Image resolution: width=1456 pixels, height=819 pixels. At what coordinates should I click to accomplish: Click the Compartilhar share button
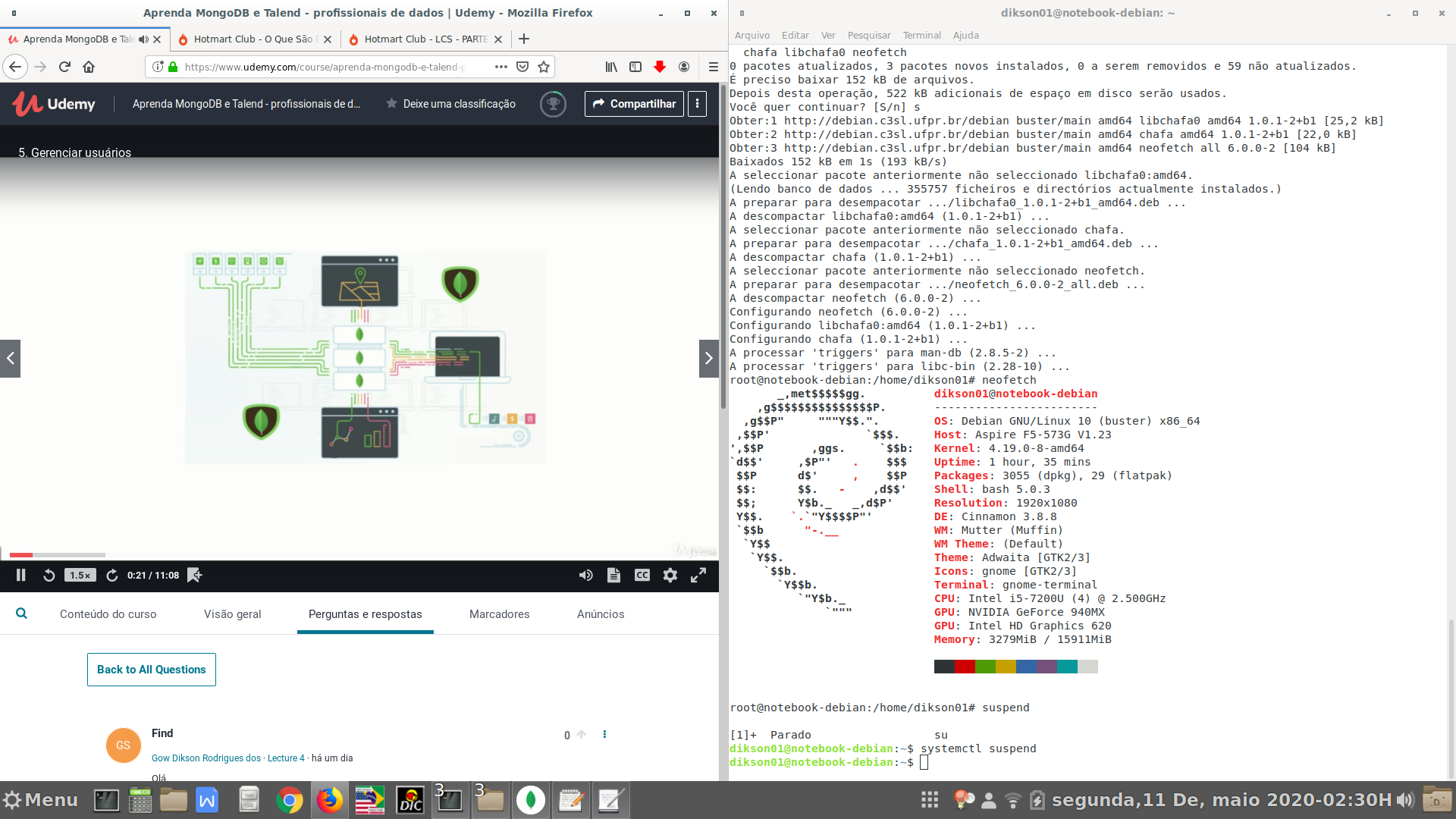tap(634, 104)
